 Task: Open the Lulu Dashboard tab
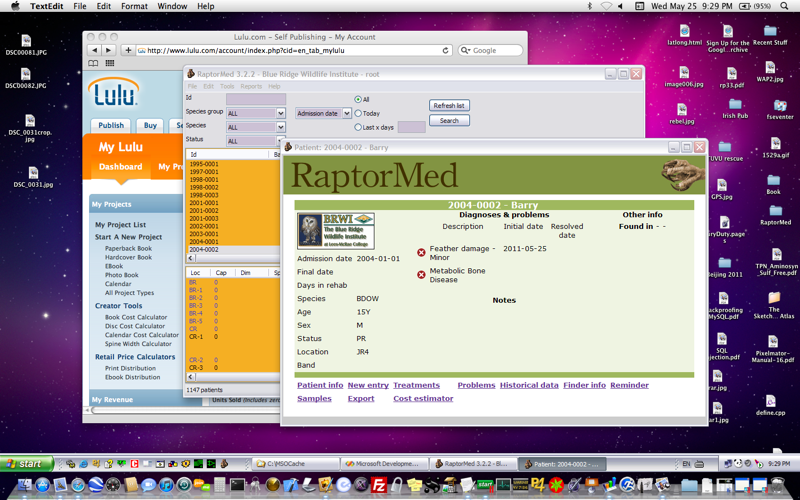[120, 167]
